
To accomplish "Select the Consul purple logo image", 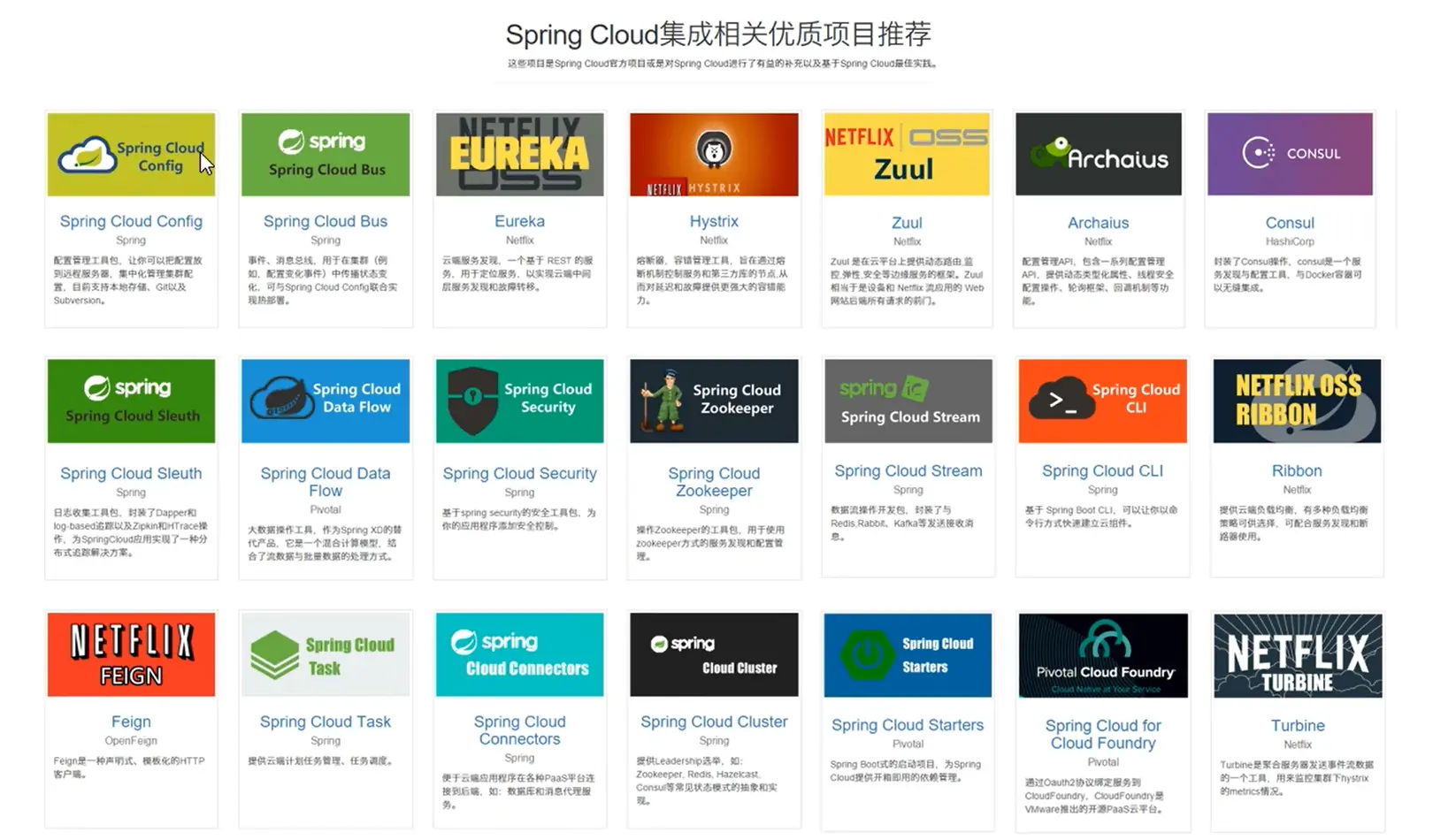I will (1290, 154).
